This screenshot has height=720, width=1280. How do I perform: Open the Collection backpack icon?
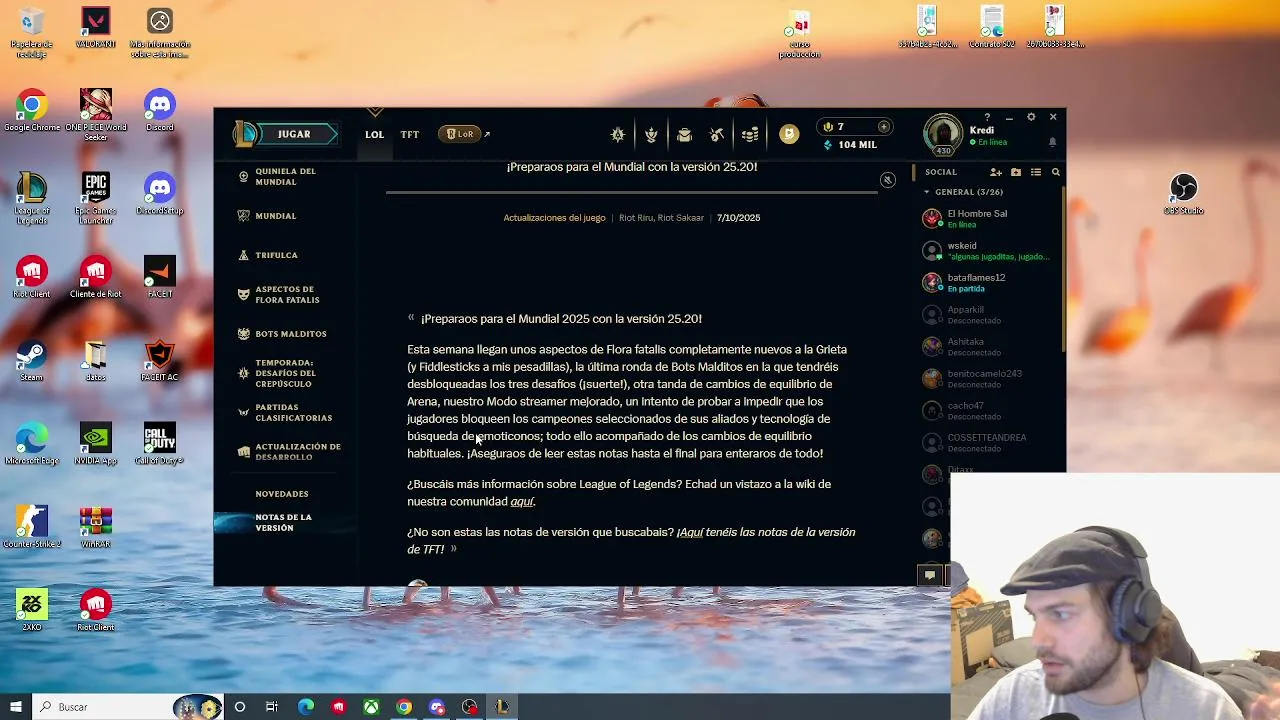tap(684, 134)
